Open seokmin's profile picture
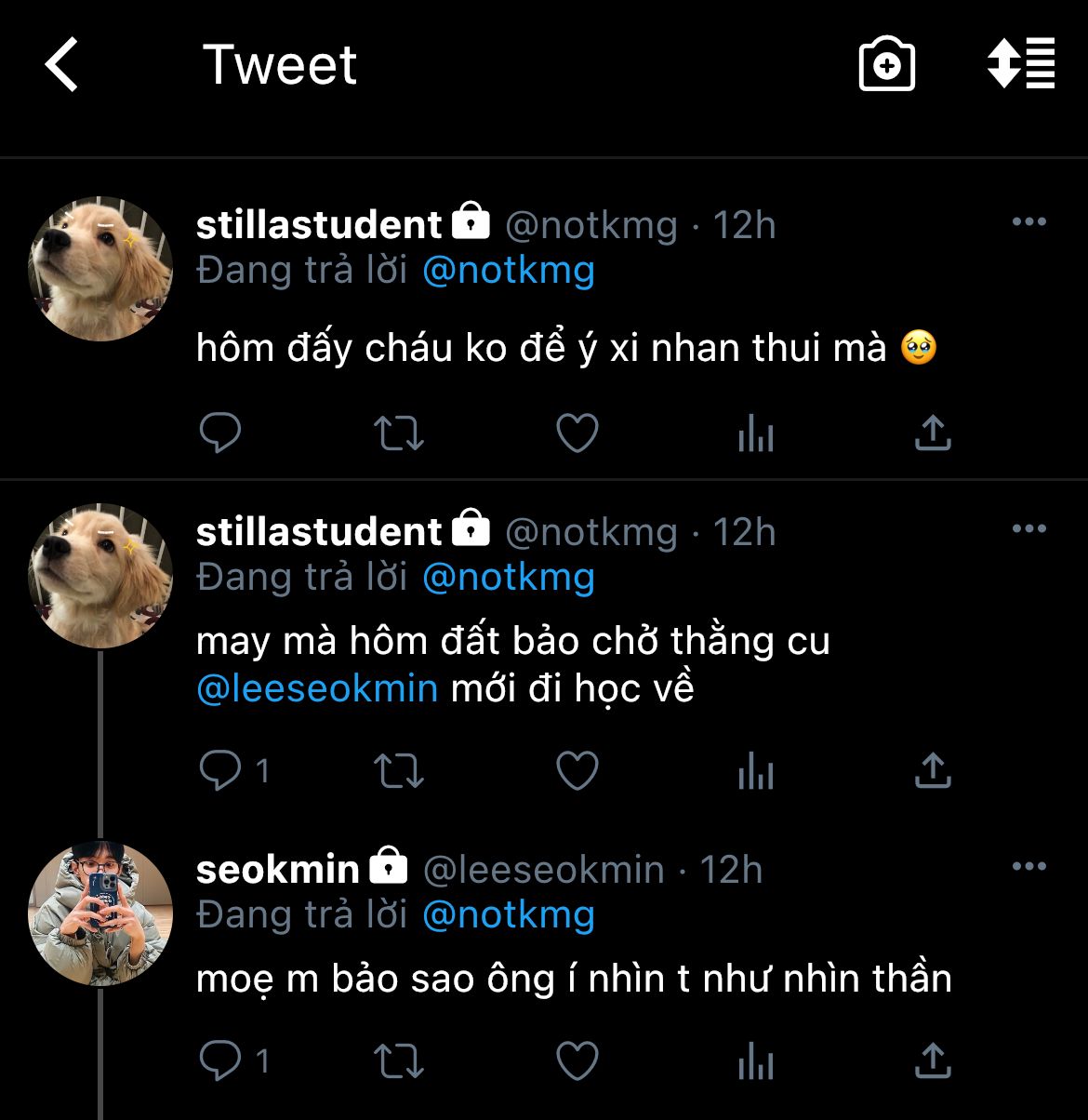The width and height of the screenshot is (1088, 1120). point(100,913)
